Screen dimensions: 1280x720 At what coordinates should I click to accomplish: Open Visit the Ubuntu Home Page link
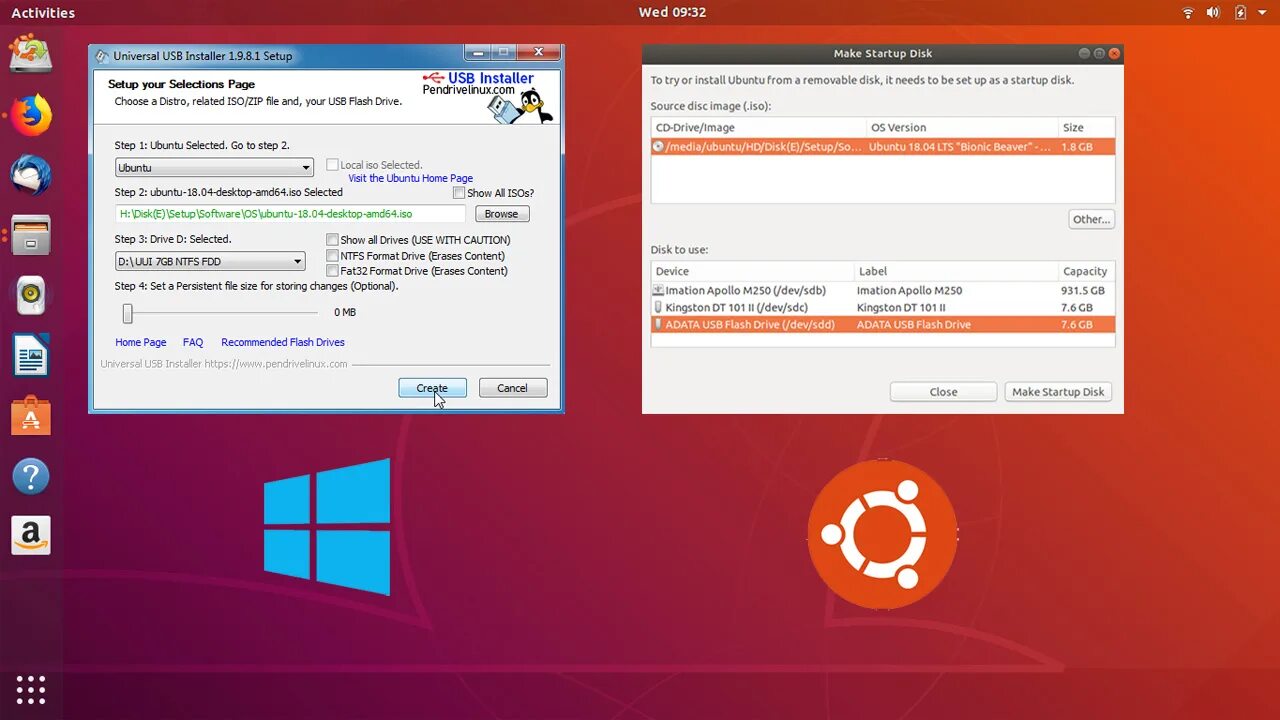pyautogui.click(x=411, y=178)
